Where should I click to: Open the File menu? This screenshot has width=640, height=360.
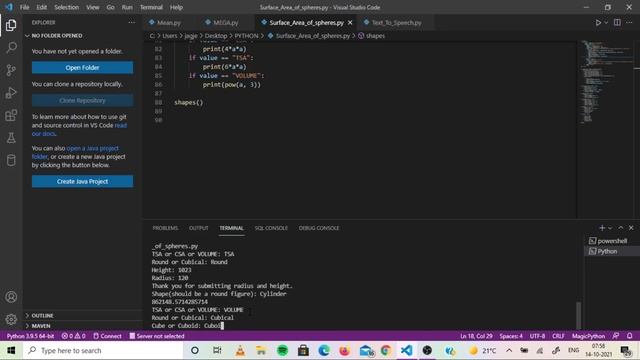[x=24, y=7]
